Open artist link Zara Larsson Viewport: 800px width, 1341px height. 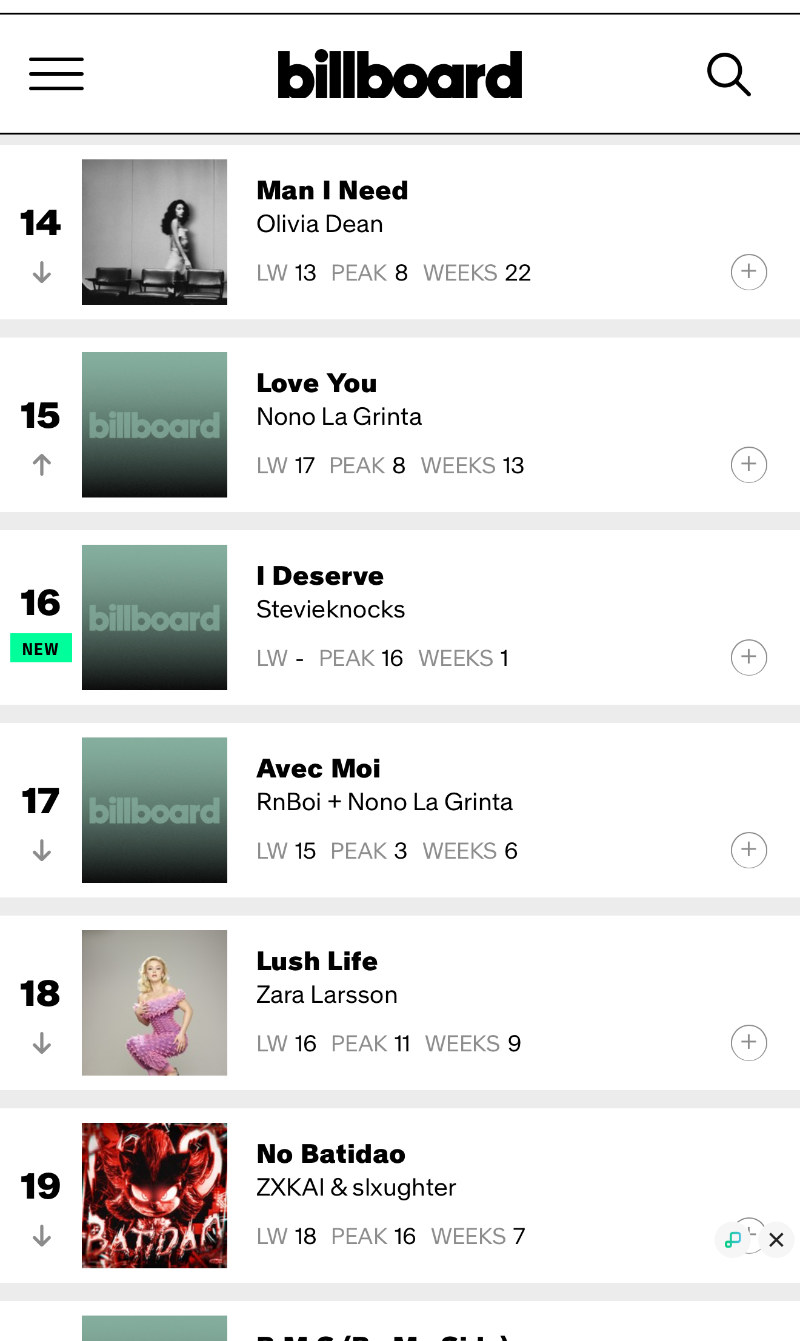click(x=327, y=995)
